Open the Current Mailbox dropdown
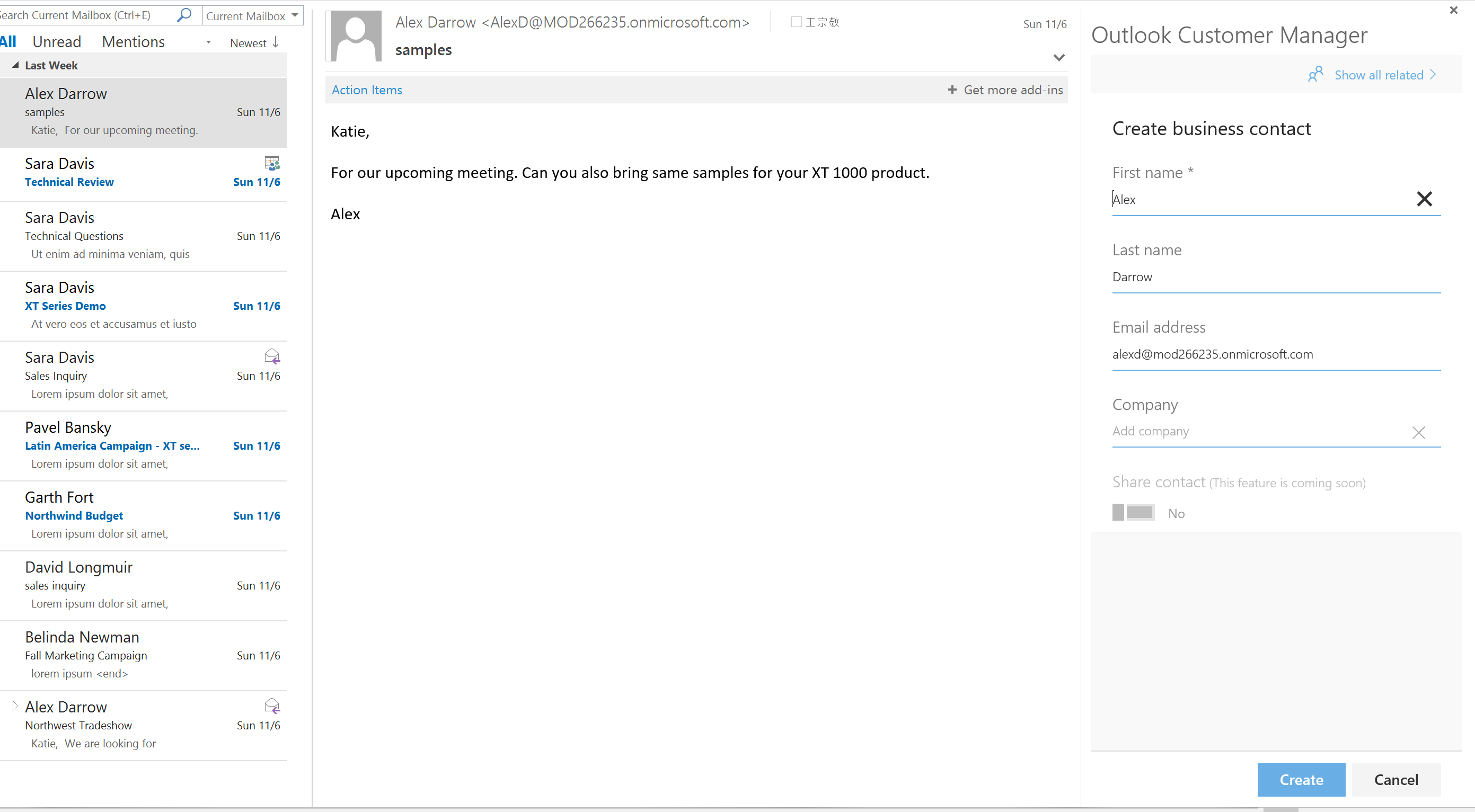The height and width of the screenshot is (812, 1475). click(x=252, y=15)
